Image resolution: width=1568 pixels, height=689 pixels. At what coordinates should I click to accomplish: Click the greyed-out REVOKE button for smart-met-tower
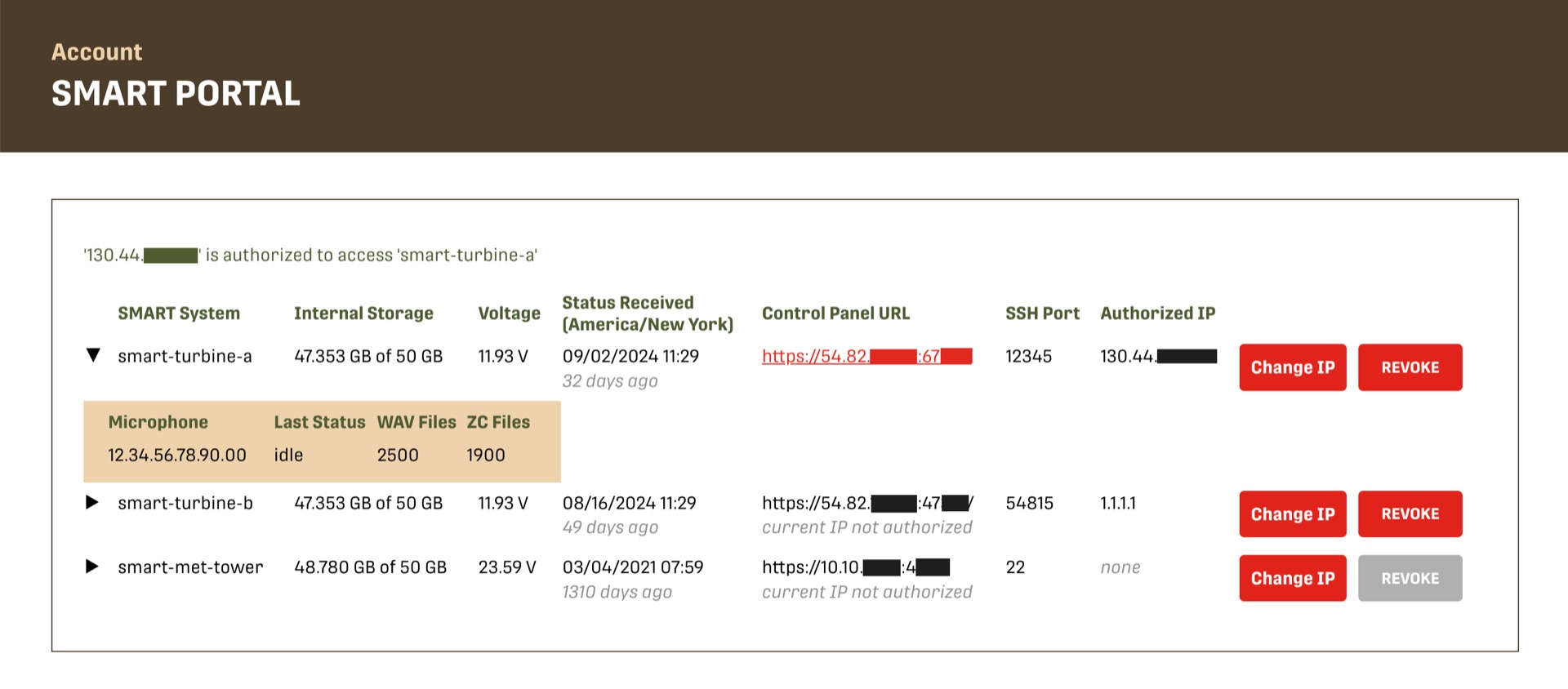pos(1410,579)
